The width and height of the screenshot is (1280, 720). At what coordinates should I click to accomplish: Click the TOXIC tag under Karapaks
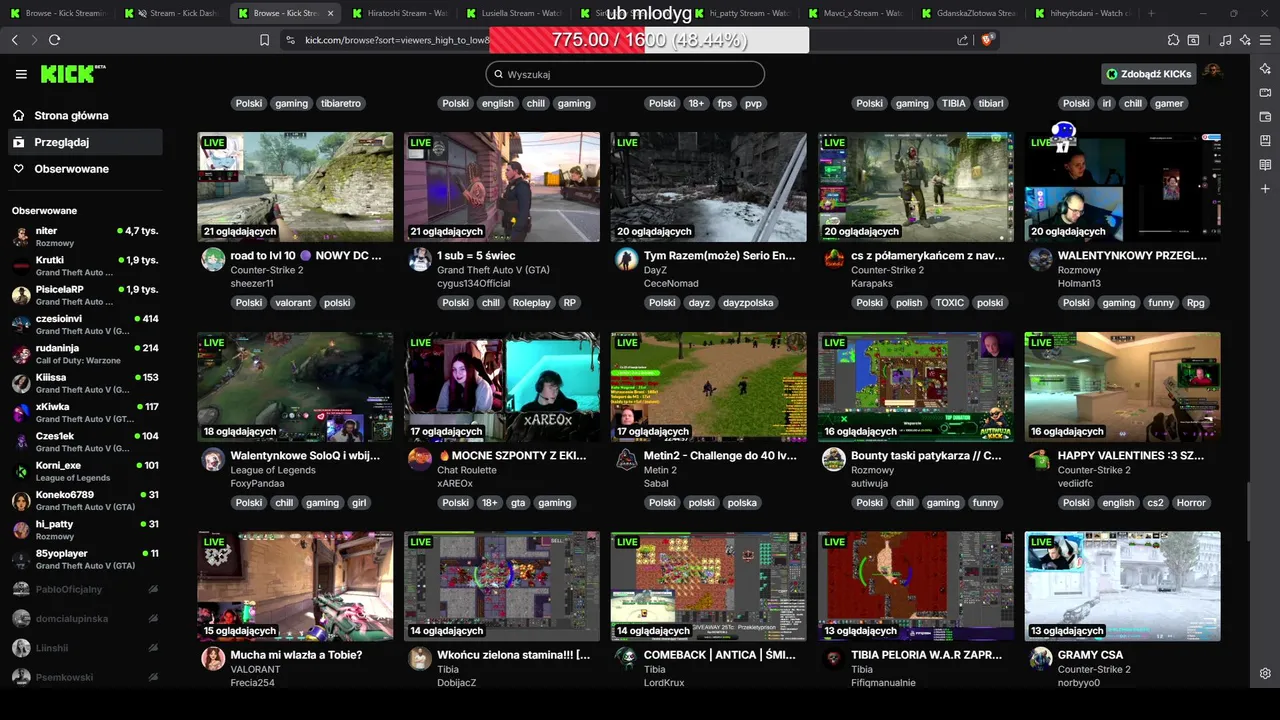(x=949, y=303)
